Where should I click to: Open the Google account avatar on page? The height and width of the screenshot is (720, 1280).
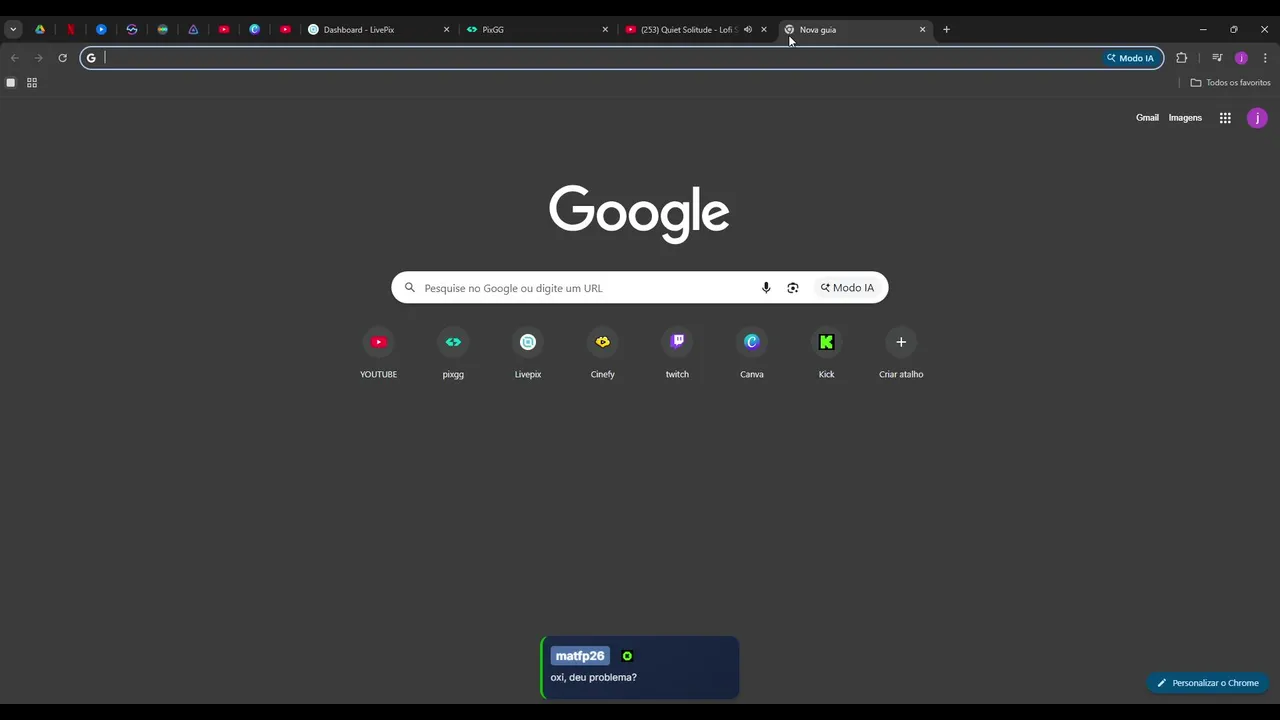click(x=1257, y=118)
